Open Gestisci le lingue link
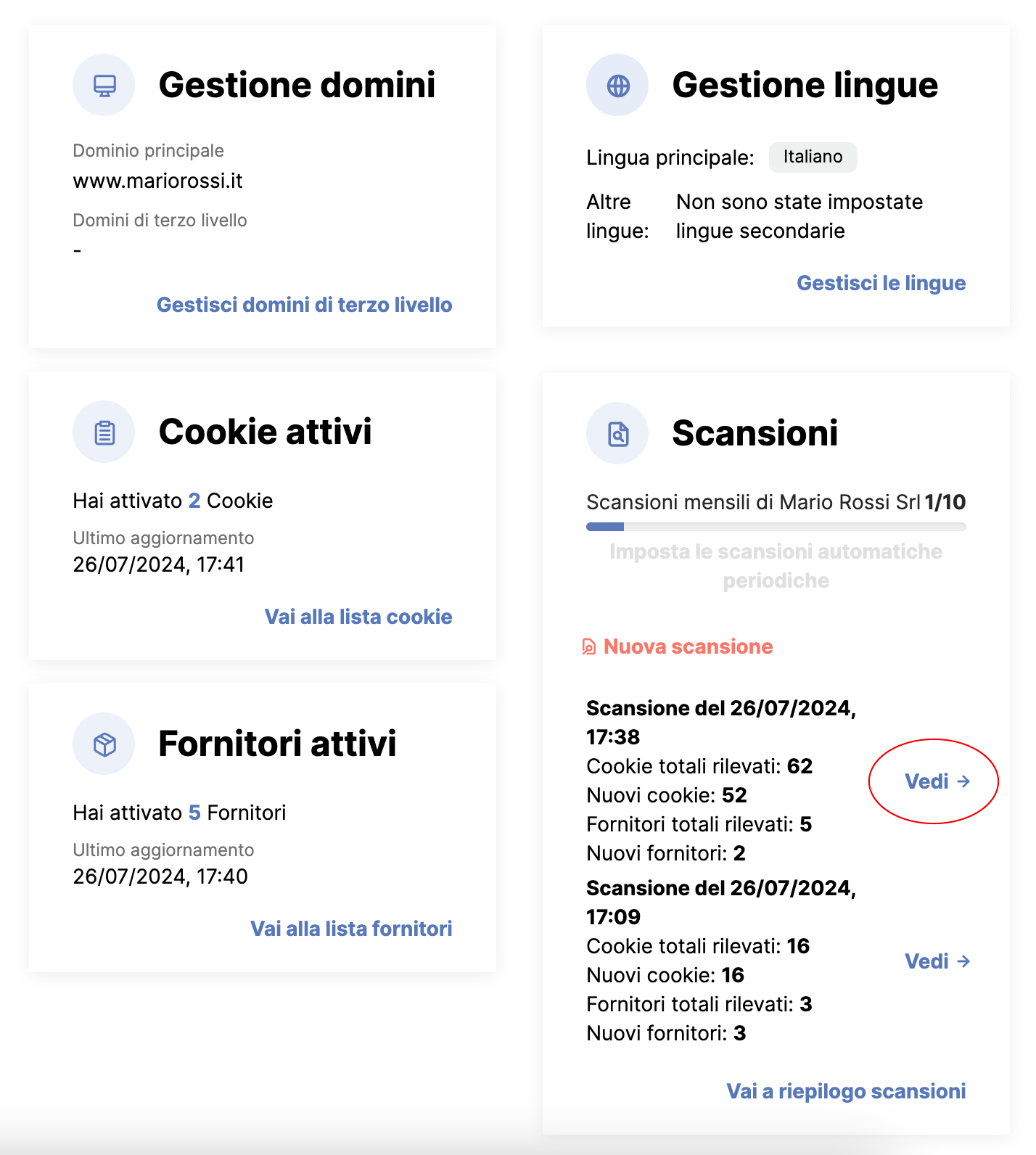 click(x=881, y=283)
